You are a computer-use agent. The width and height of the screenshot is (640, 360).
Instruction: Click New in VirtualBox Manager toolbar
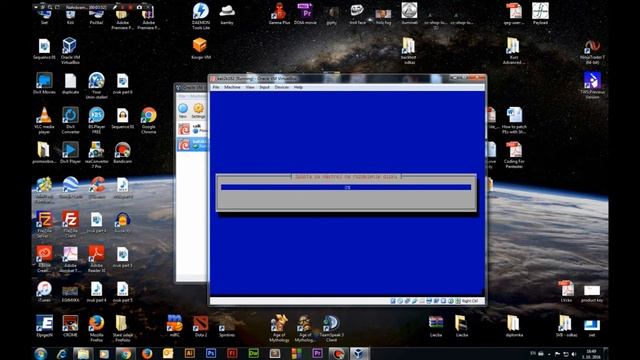pos(183,110)
